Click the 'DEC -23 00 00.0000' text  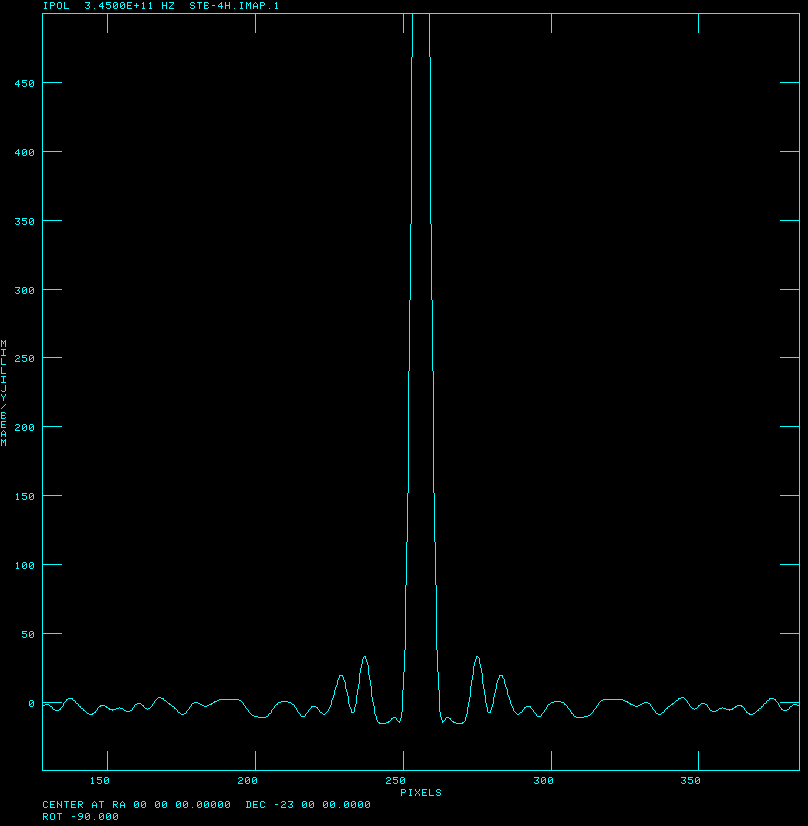[x=308, y=805]
